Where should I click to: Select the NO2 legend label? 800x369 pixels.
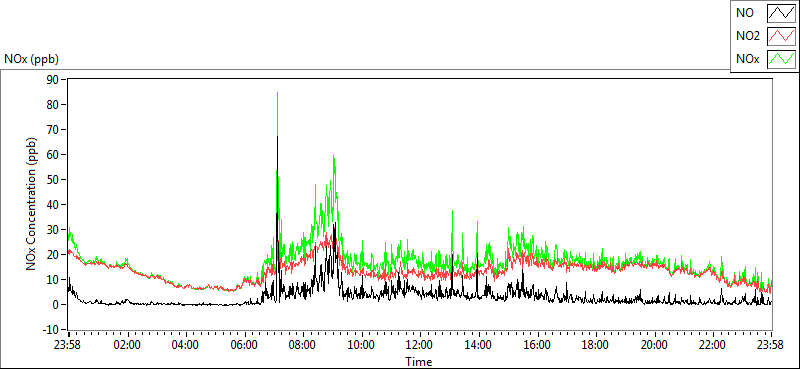click(x=748, y=36)
